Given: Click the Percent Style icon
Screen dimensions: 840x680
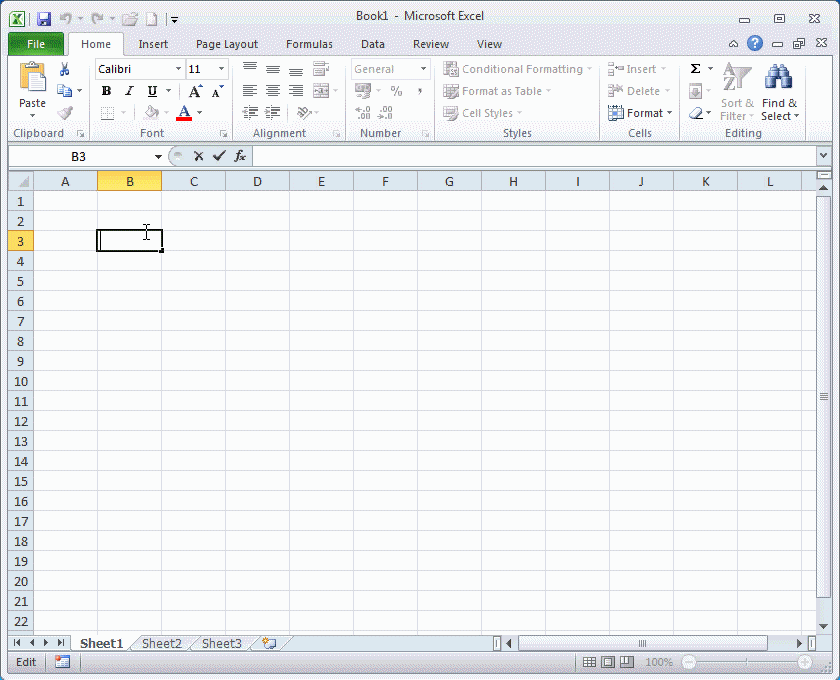Looking at the screenshot, I should click(x=396, y=90).
